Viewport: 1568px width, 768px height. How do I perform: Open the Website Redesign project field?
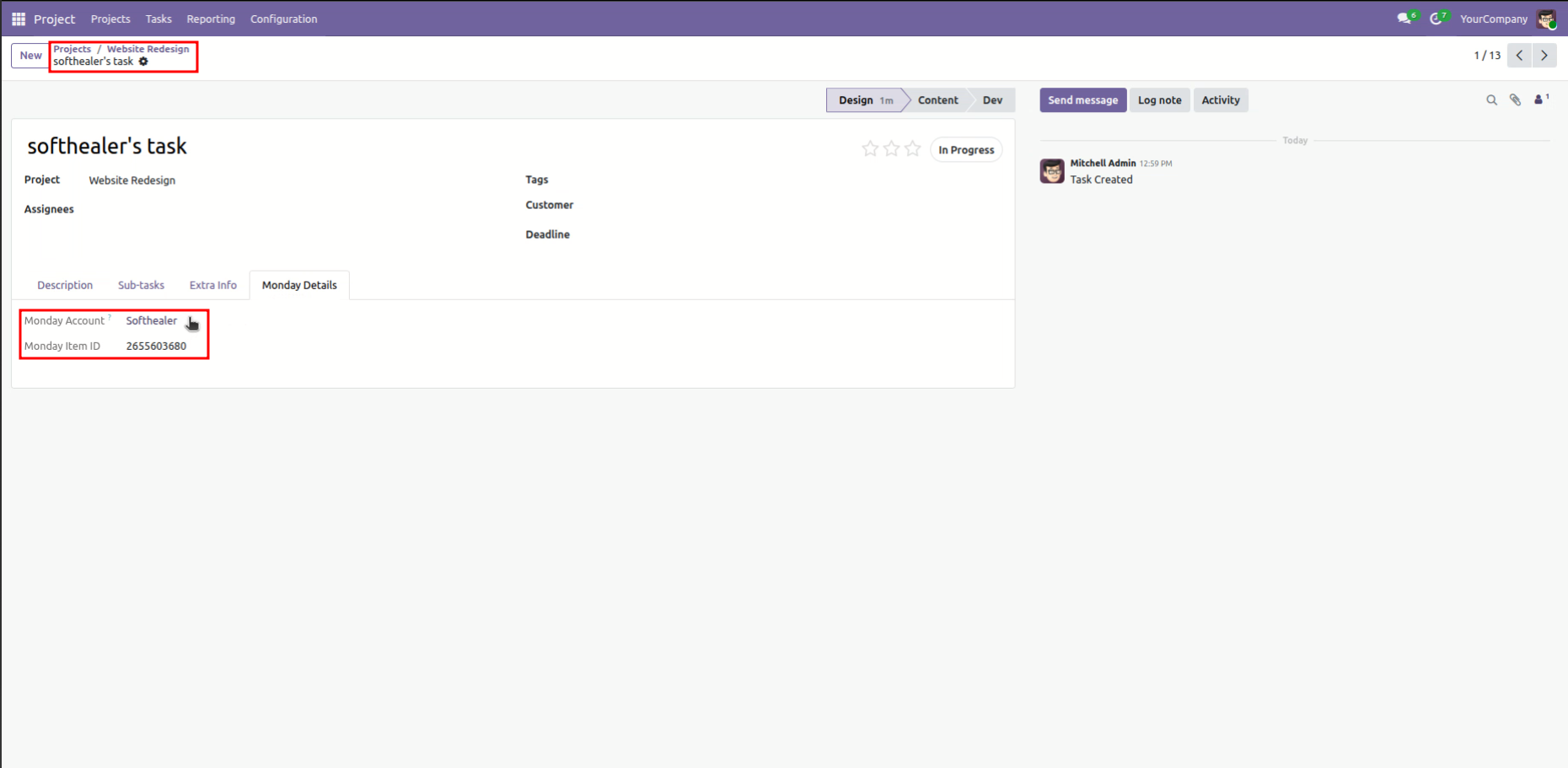click(132, 180)
